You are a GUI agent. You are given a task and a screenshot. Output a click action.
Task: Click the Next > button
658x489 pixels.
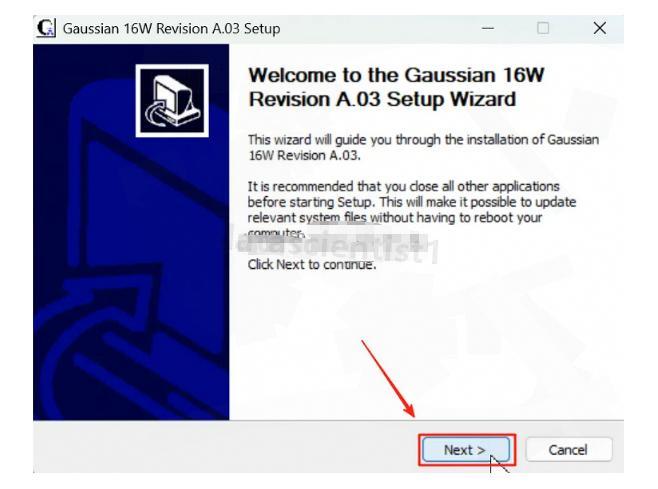click(466, 450)
